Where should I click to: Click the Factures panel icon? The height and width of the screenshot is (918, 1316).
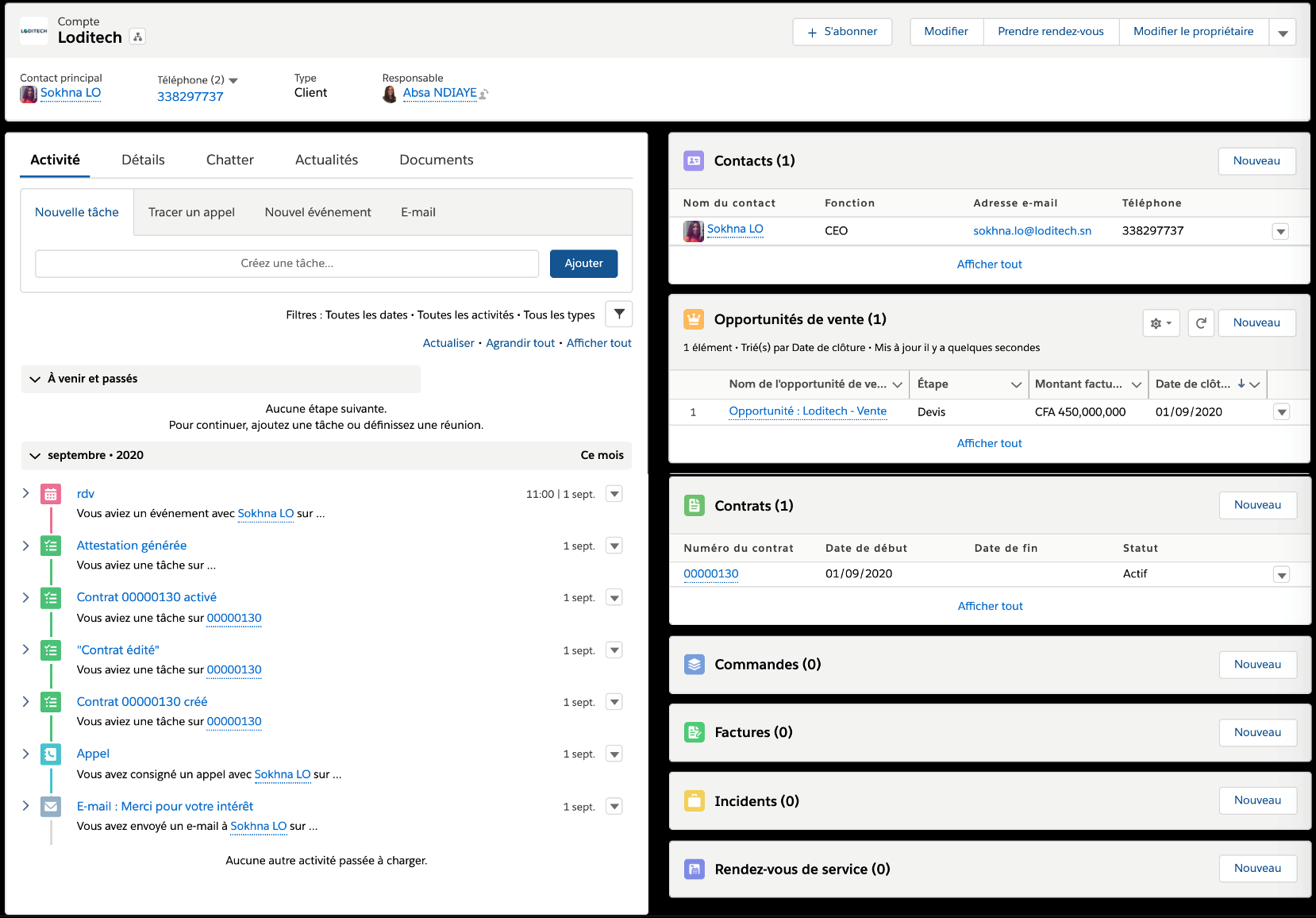pyautogui.click(x=695, y=732)
